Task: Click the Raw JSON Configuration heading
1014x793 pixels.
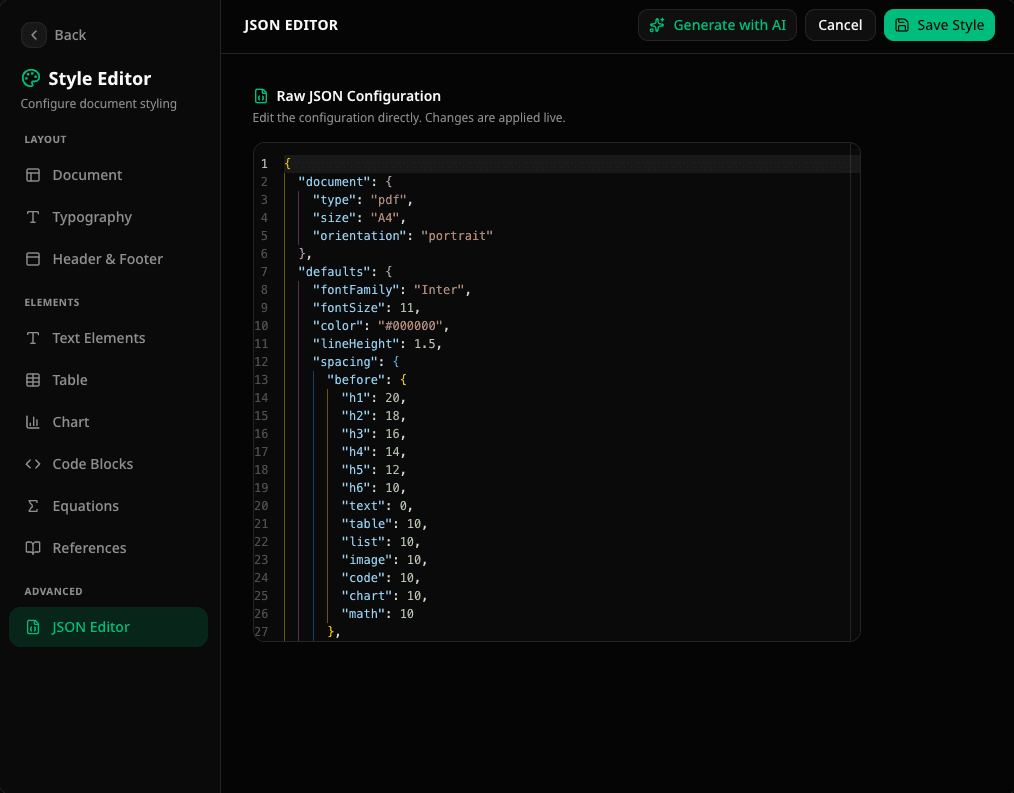Action: pyautogui.click(x=358, y=96)
